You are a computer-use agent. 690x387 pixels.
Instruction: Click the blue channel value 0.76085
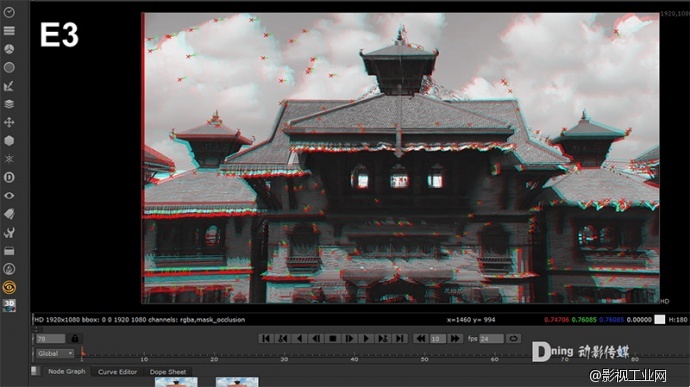click(611, 320)
